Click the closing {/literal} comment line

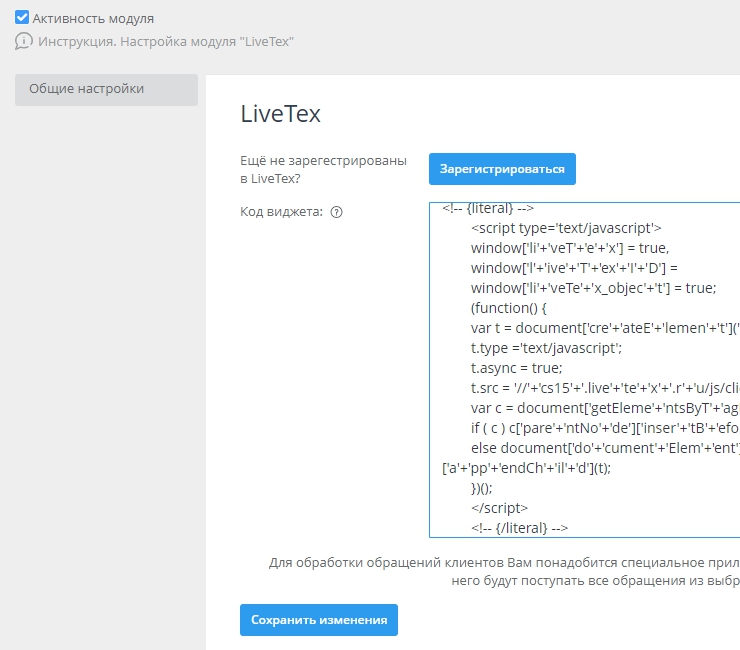(x=519, y=528)
